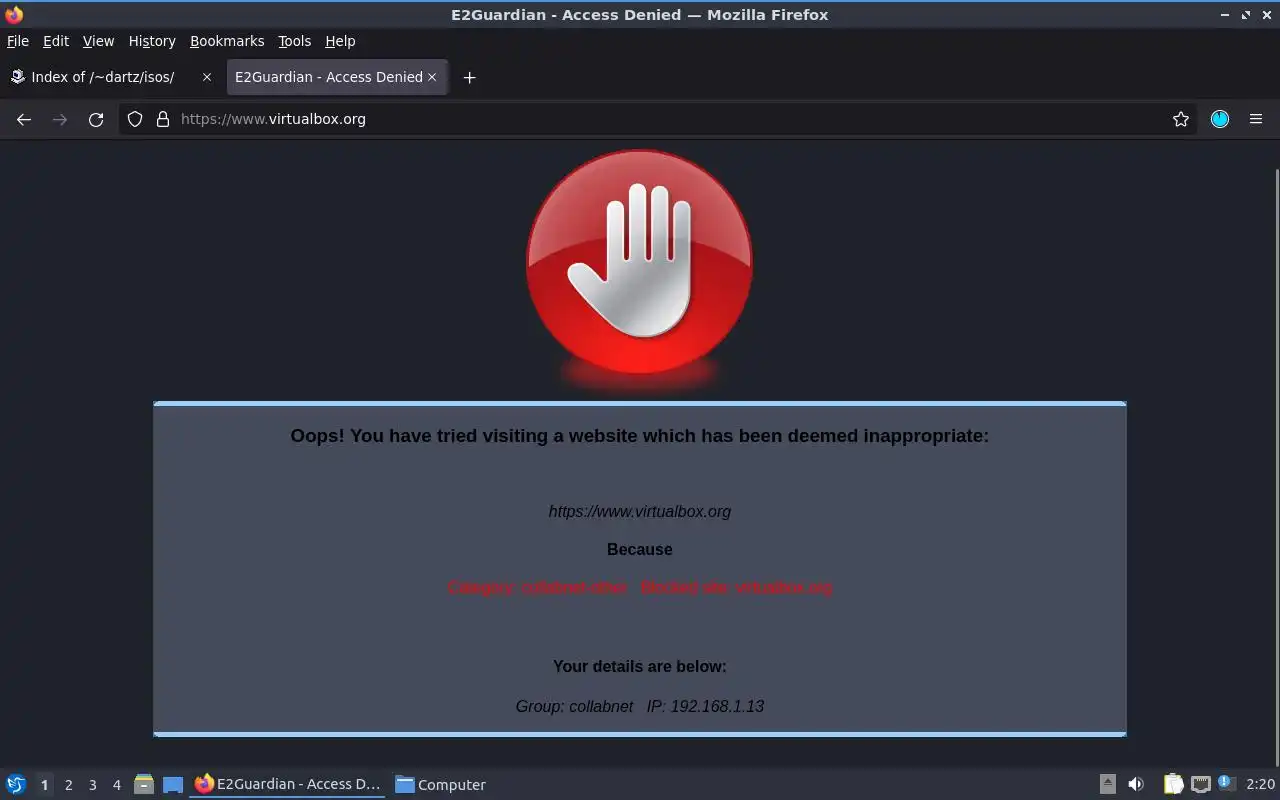Viewport: 1280px width, 800px height.
Task: Click the clock showing 2:20
Action: 1260,784
